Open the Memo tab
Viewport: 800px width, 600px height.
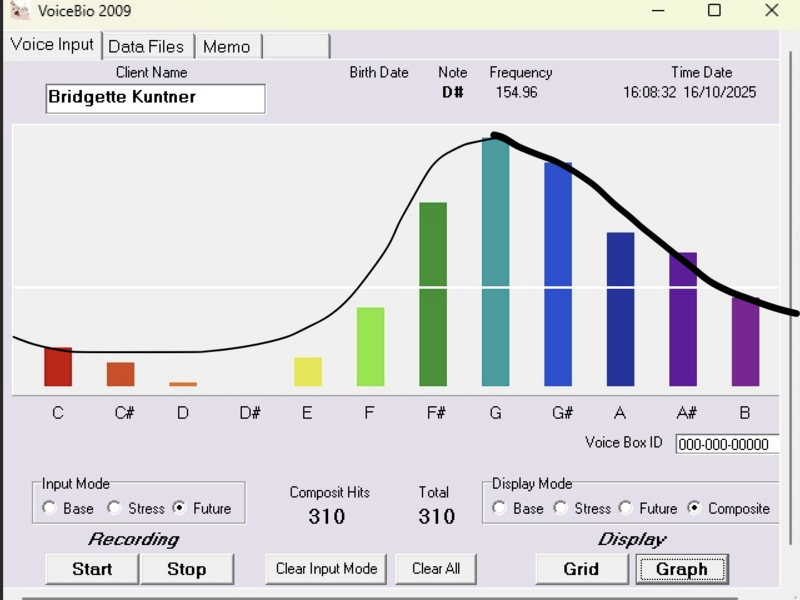click(x=226, y=46)
